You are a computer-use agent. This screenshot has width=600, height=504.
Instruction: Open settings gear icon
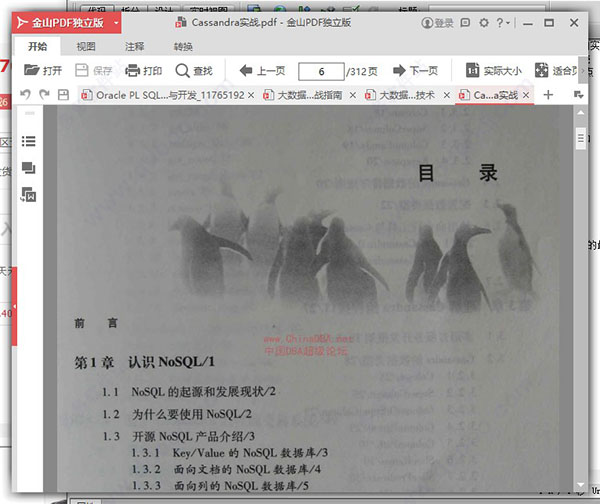[x=484, y=23]
